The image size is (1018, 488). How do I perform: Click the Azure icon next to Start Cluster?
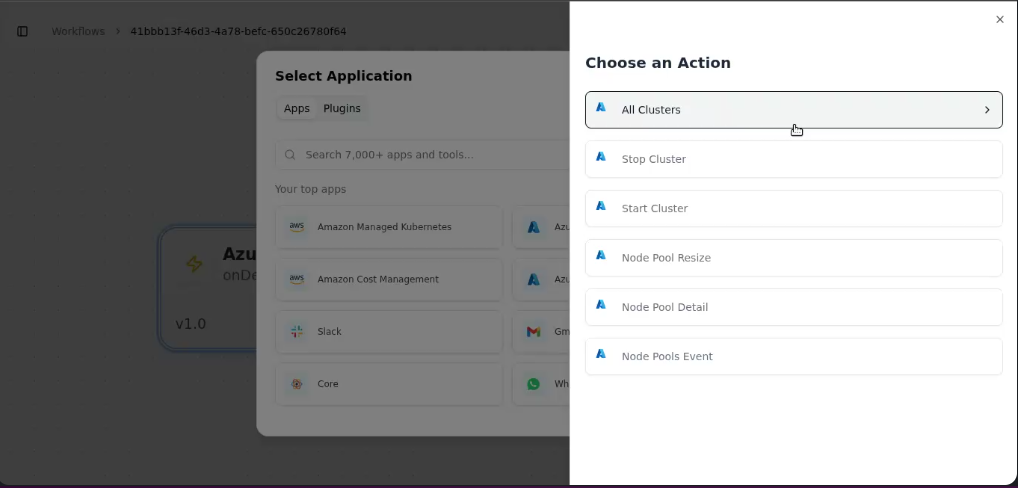click(601, 206)
